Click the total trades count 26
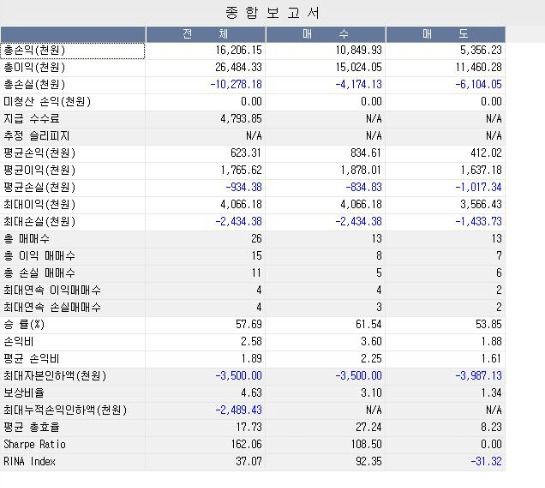This screenshot has width=545, height=488. pyautogui.click(x=257, y=238)
